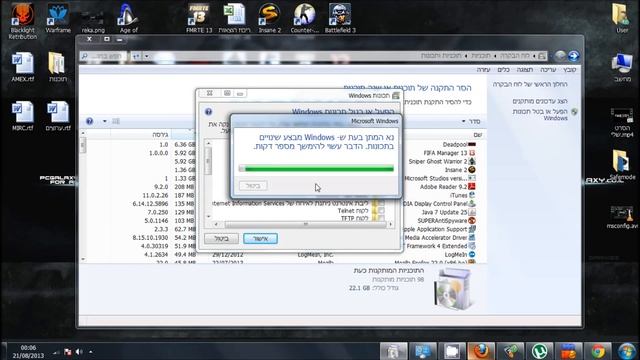Click the אישור button in Windows Features
This screenshot has height=360, width=640.
(260, 238)
